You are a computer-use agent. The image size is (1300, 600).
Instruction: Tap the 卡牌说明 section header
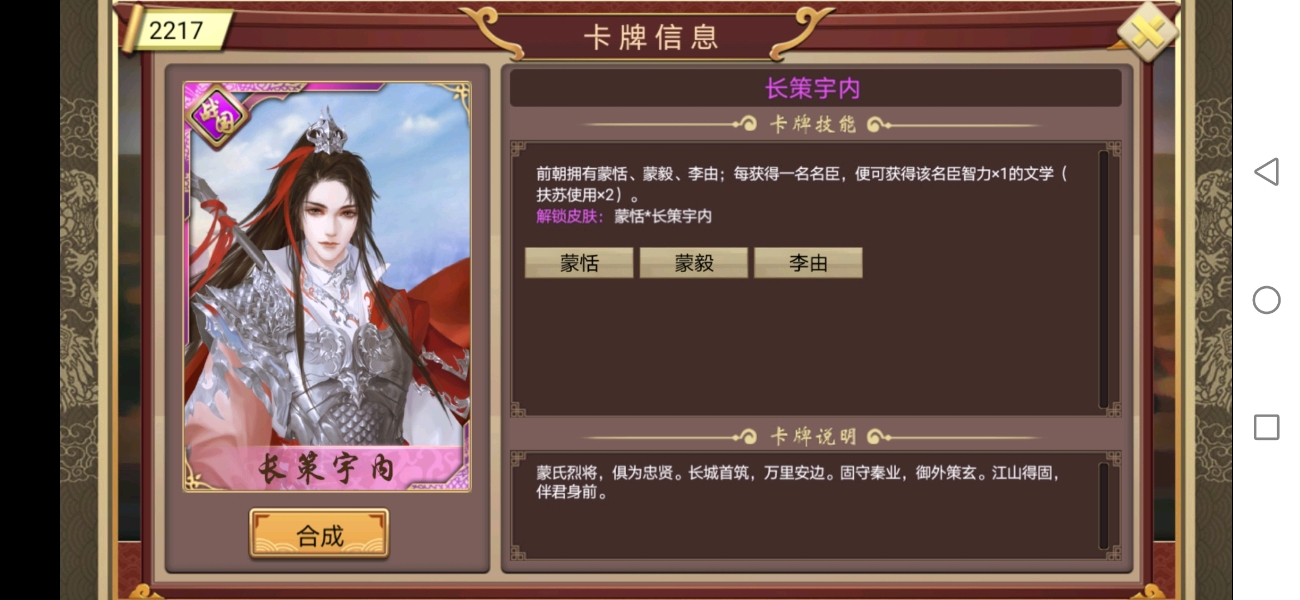pyautogui.click(x=813, y=437)
